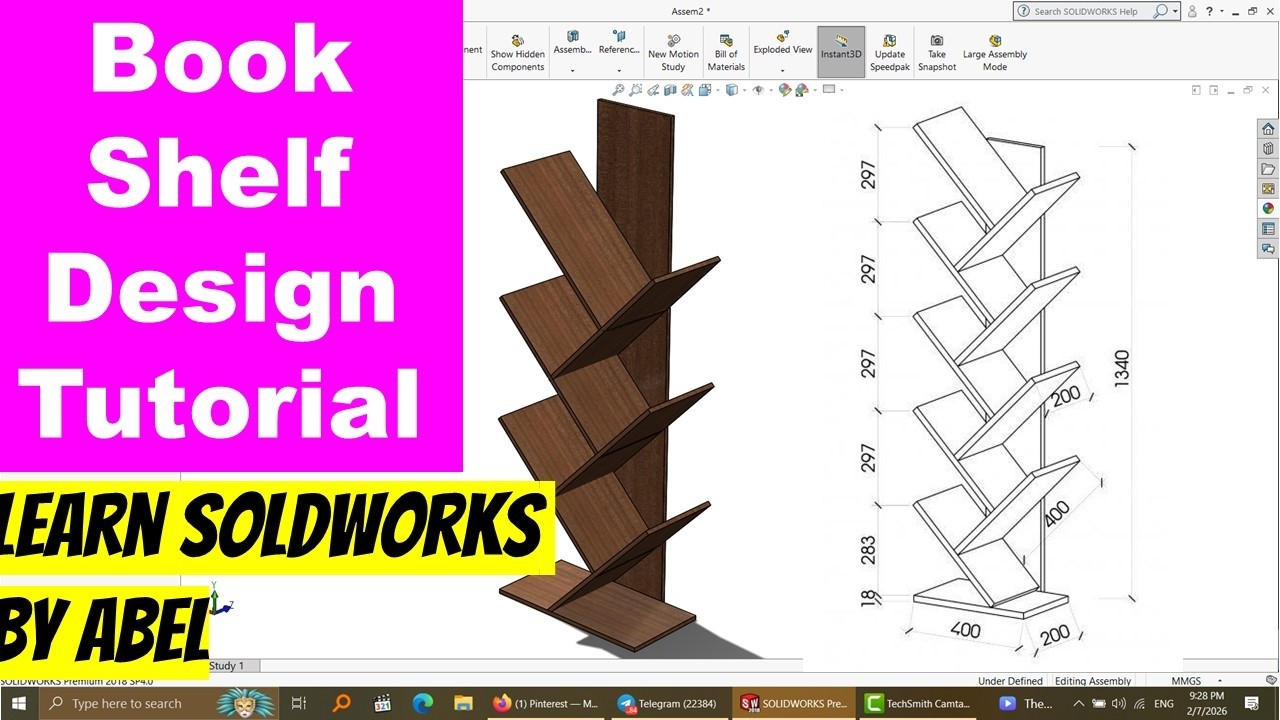The height and width of the screenshot is (720, 1280).
Task: Open Task View on taskbar
Action: 299,704
